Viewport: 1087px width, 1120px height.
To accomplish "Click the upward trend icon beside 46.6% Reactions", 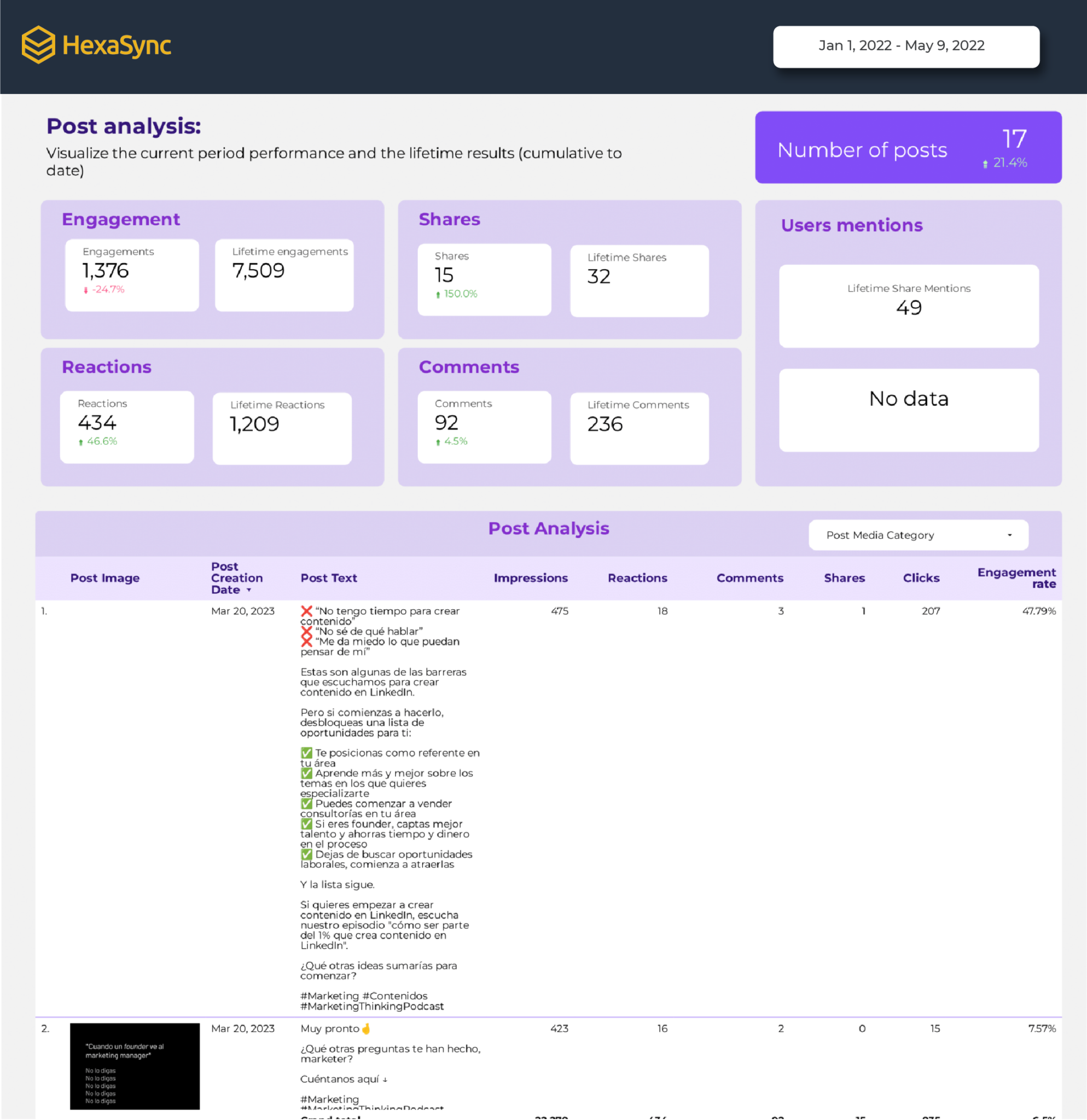I will click(82, 441).
